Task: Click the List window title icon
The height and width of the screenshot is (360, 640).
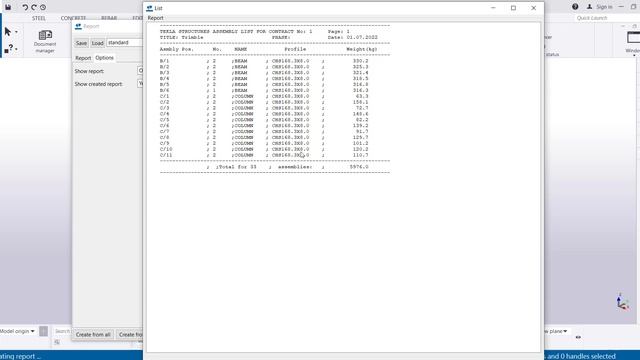Action: pyautogui.click(x=149, y=8)
